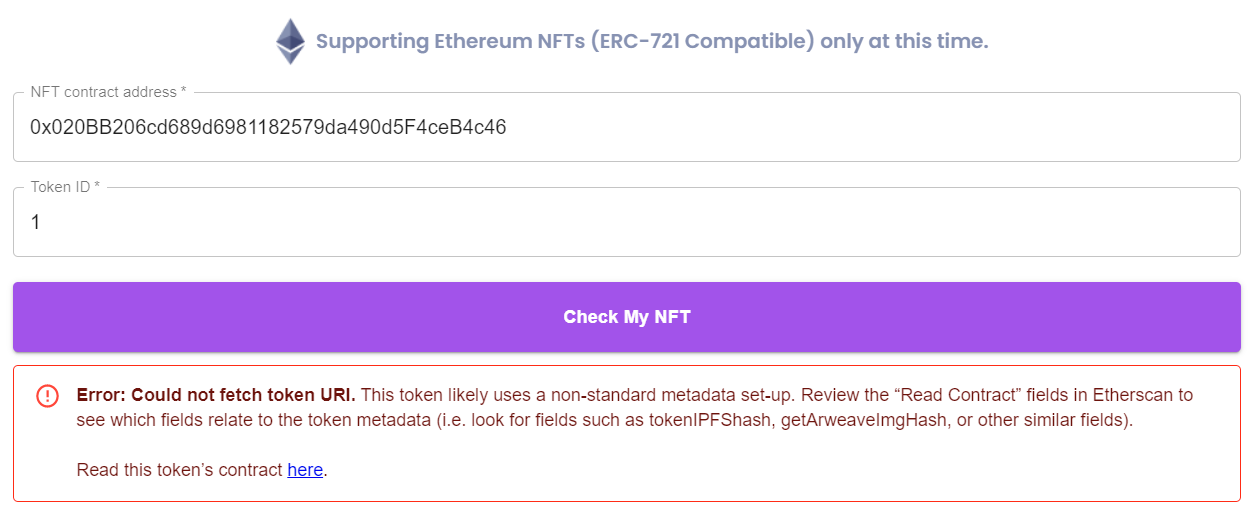1257x513 pixels.
Task: Focus the NFT contract address field
Action: click(626, 128)
